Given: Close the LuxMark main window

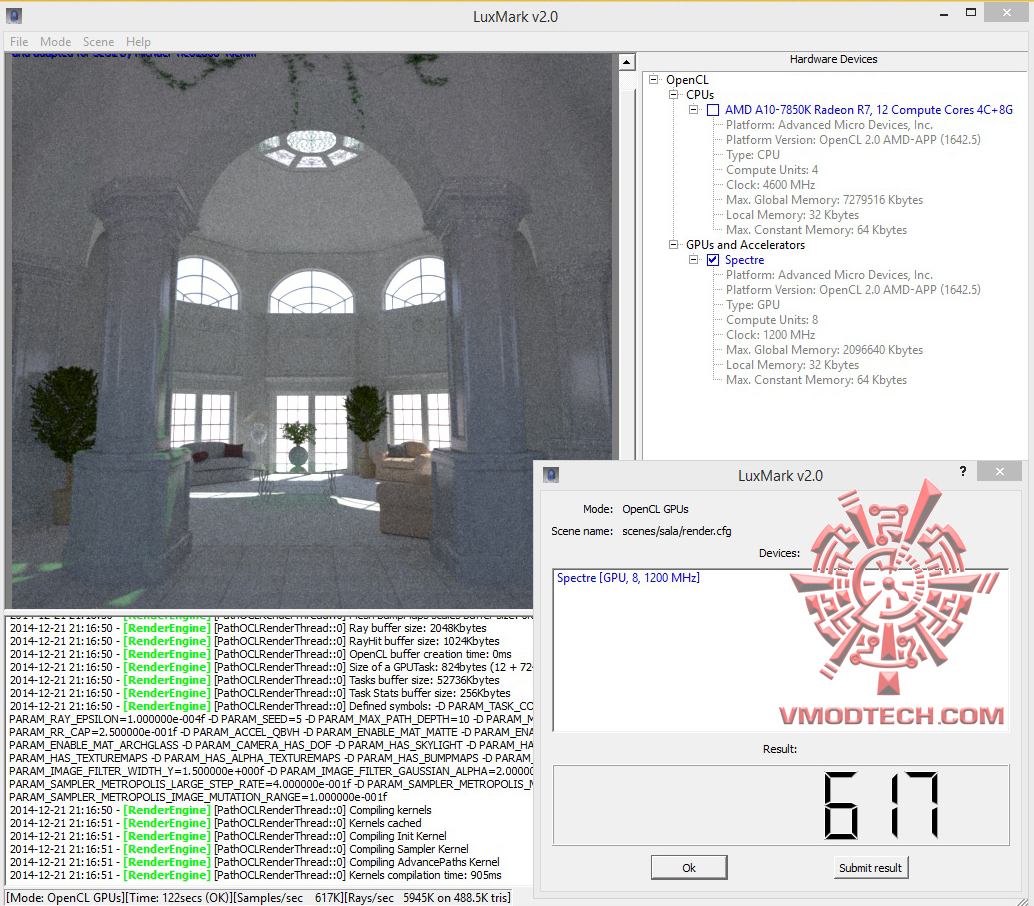Looking at the screenshot, I should point(1006,12).
